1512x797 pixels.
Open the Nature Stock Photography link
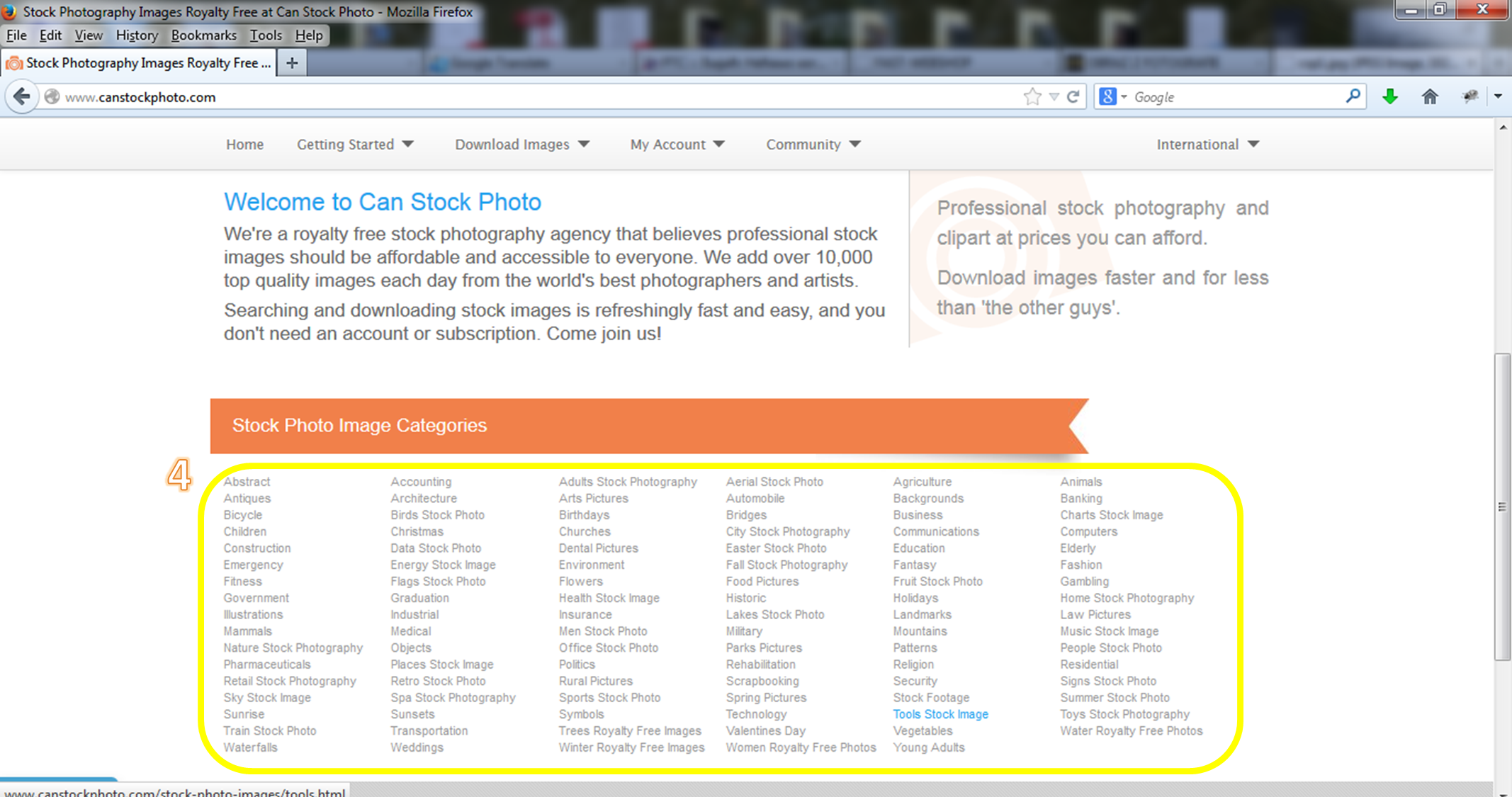[293, 648]
